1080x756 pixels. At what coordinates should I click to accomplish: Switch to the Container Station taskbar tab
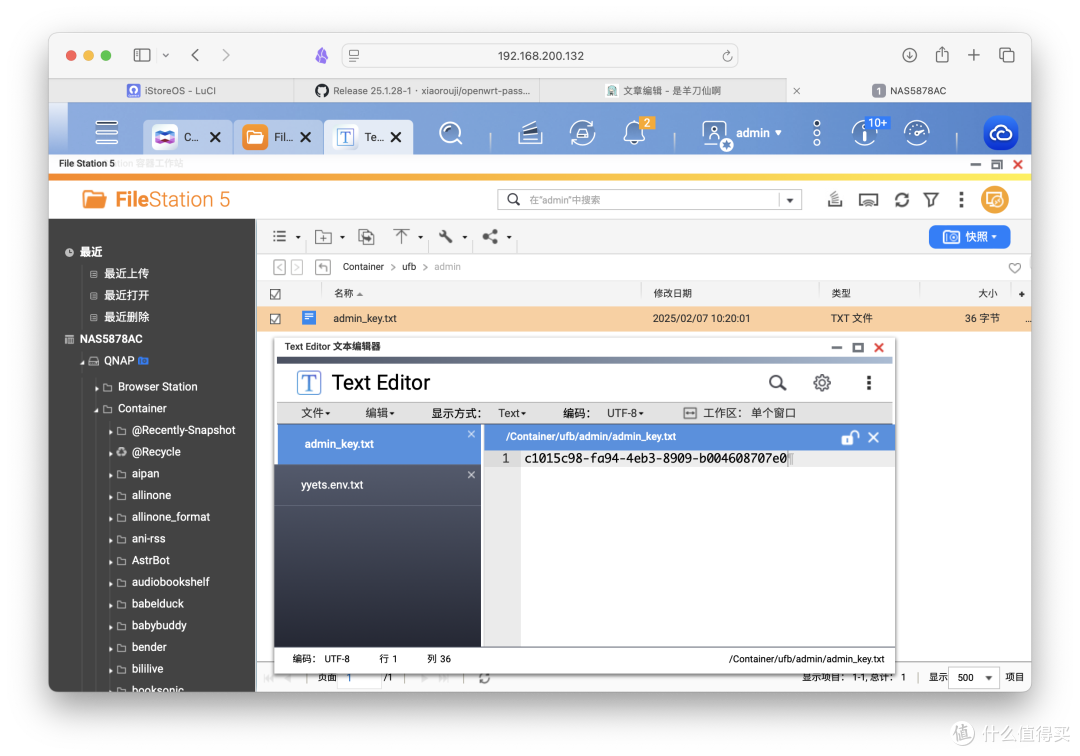(x=186, y=137)
